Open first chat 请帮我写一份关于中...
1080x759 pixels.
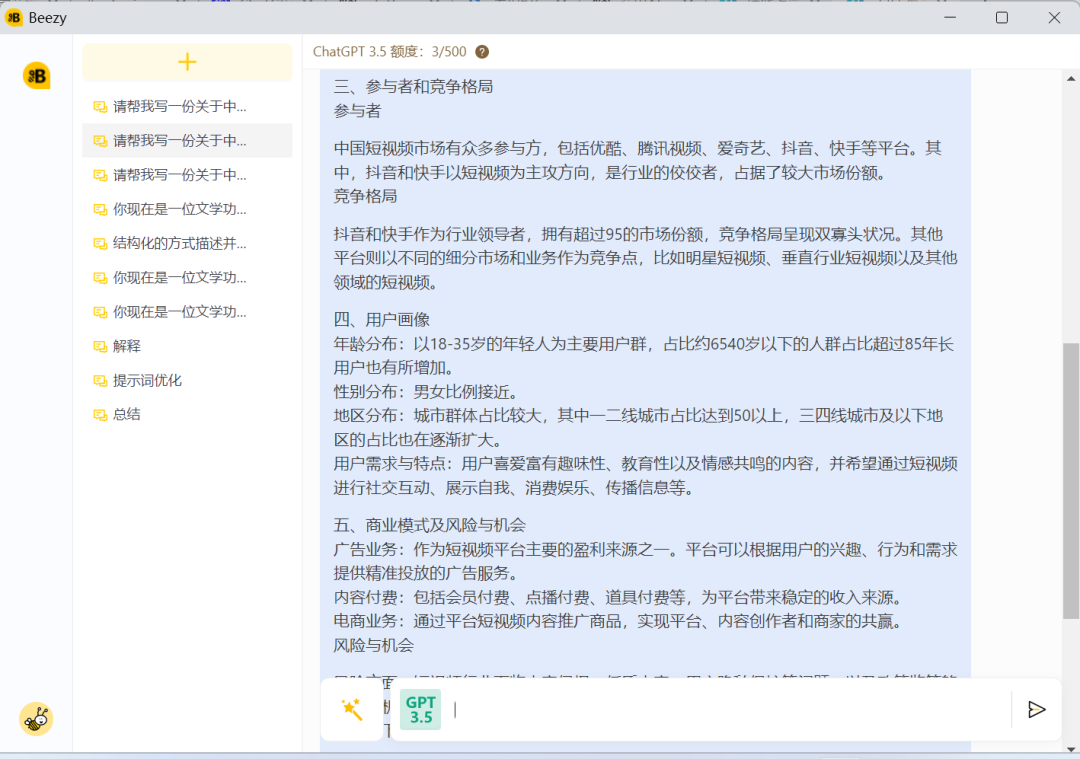[x=187, y=106]
